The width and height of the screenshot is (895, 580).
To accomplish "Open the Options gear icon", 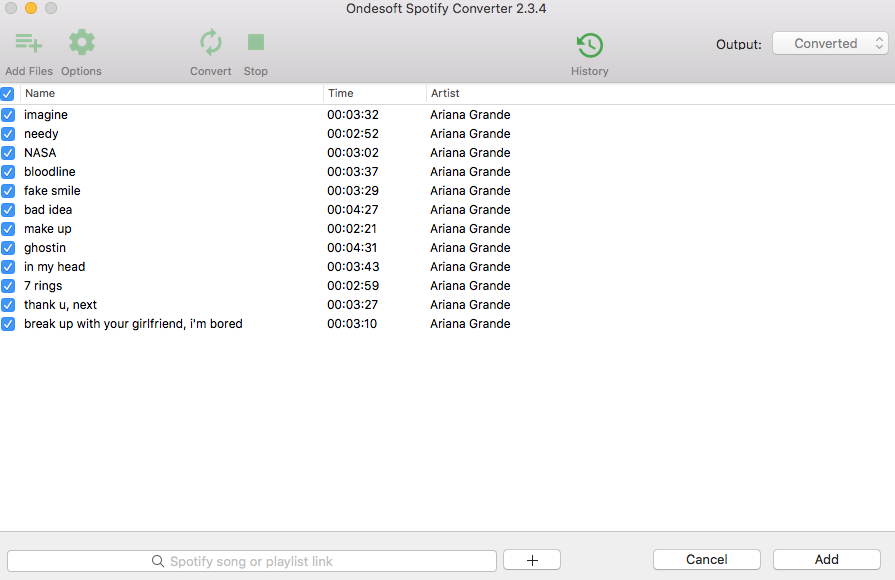I will [82, 42].
